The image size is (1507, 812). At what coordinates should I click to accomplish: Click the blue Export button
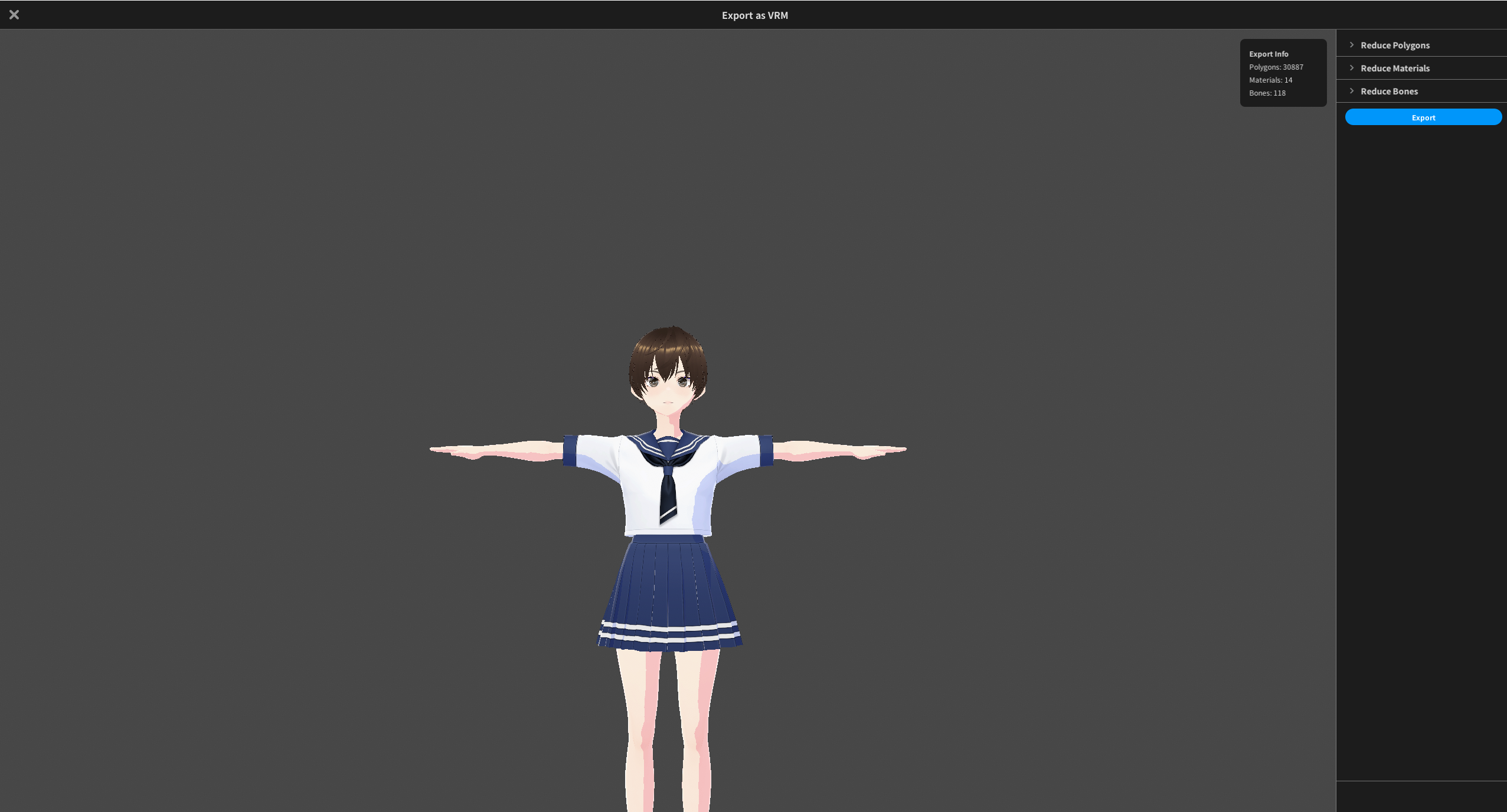(1423, 117)
